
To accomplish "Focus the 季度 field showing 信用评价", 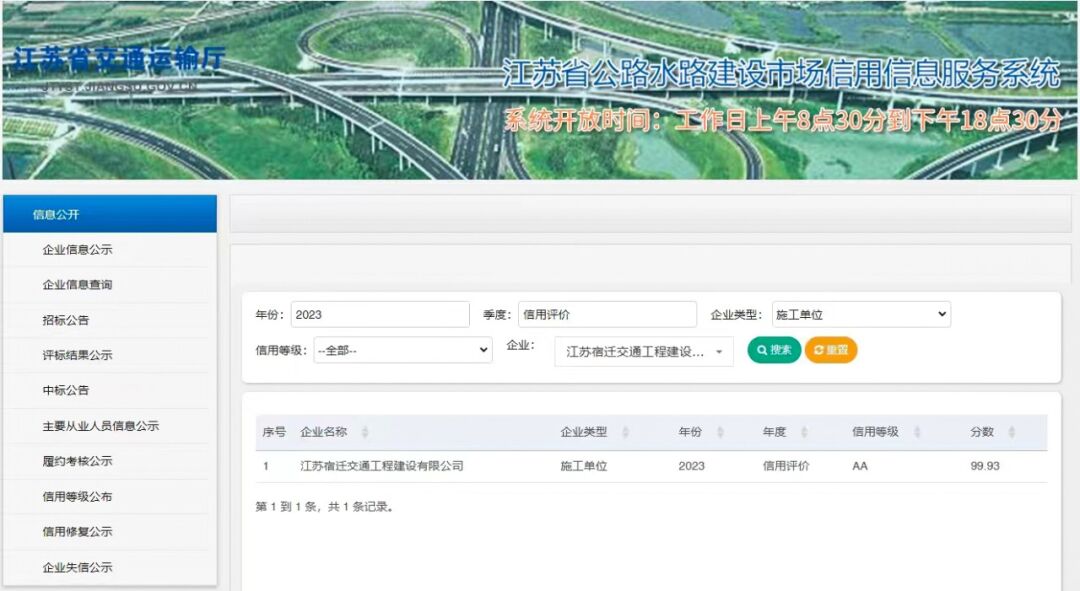I will (607, 314).
